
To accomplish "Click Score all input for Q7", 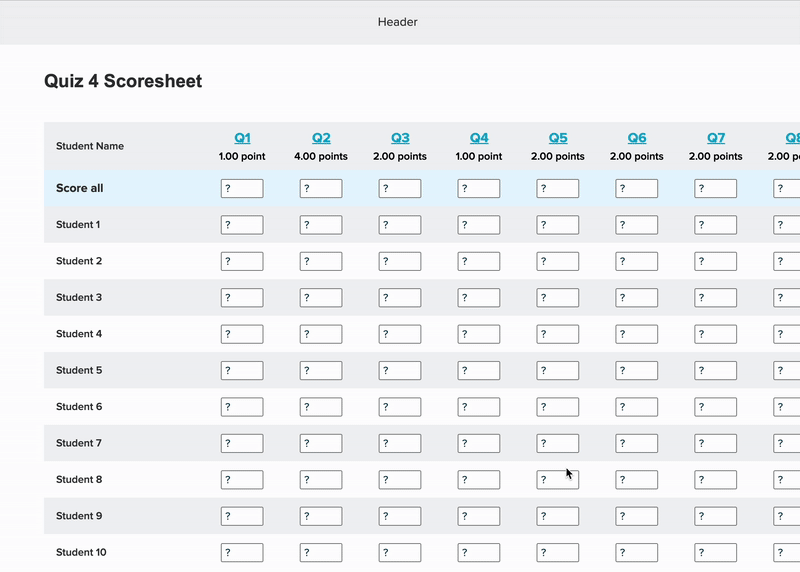I will click(716, 188).
